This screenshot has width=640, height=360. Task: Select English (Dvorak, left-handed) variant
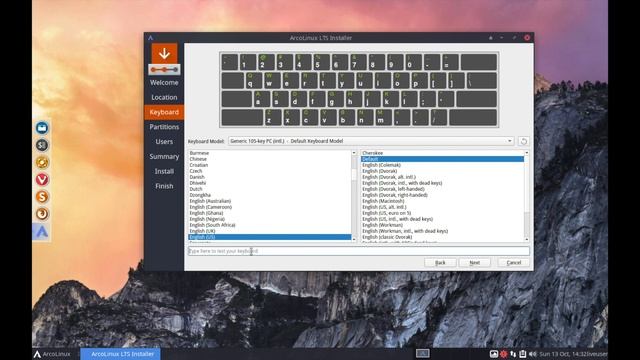pos(442,189)
